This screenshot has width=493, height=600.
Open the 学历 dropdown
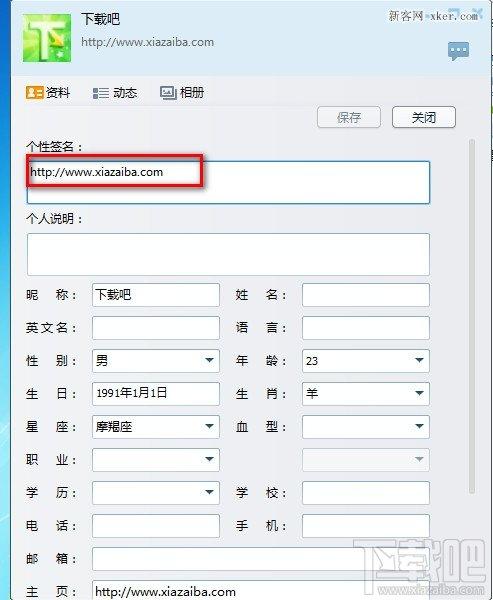(156, 492)
